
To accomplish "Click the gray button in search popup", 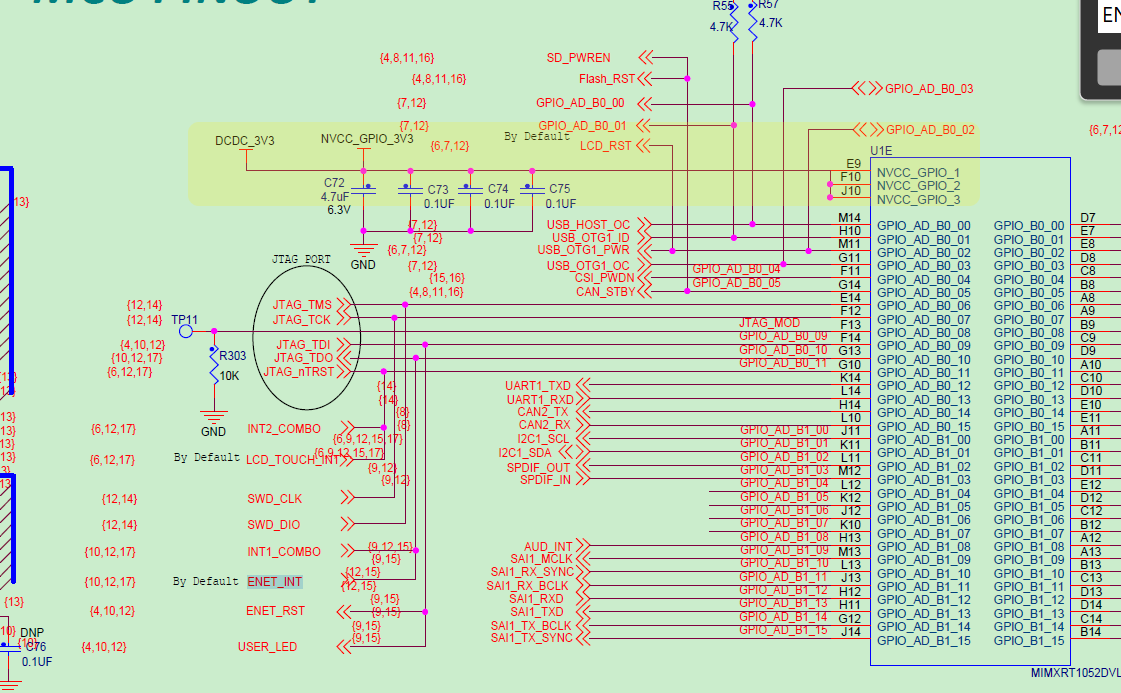I will tap(1109, 68).
